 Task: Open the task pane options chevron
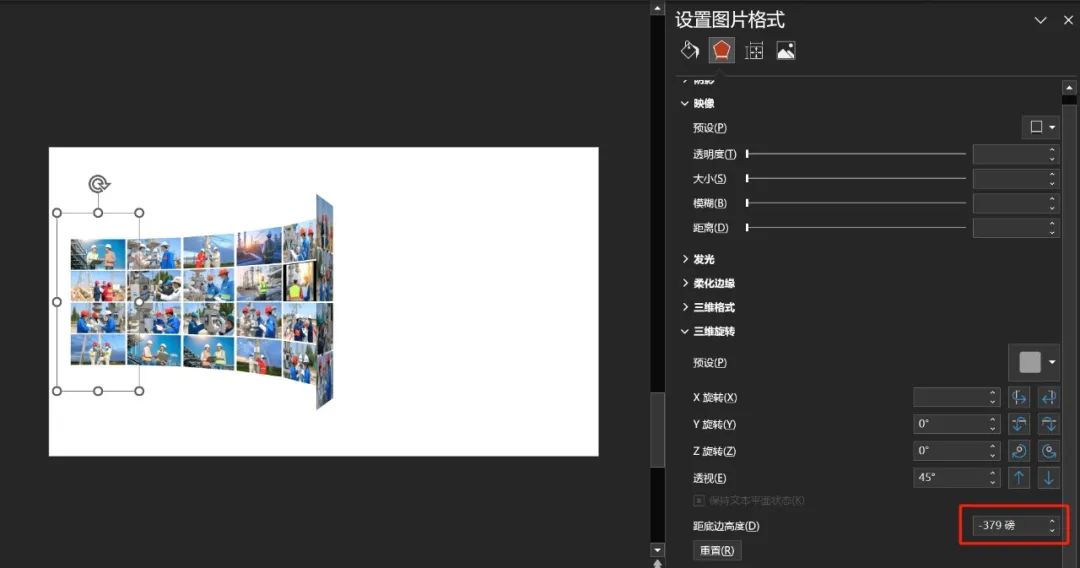point(1040,21)
